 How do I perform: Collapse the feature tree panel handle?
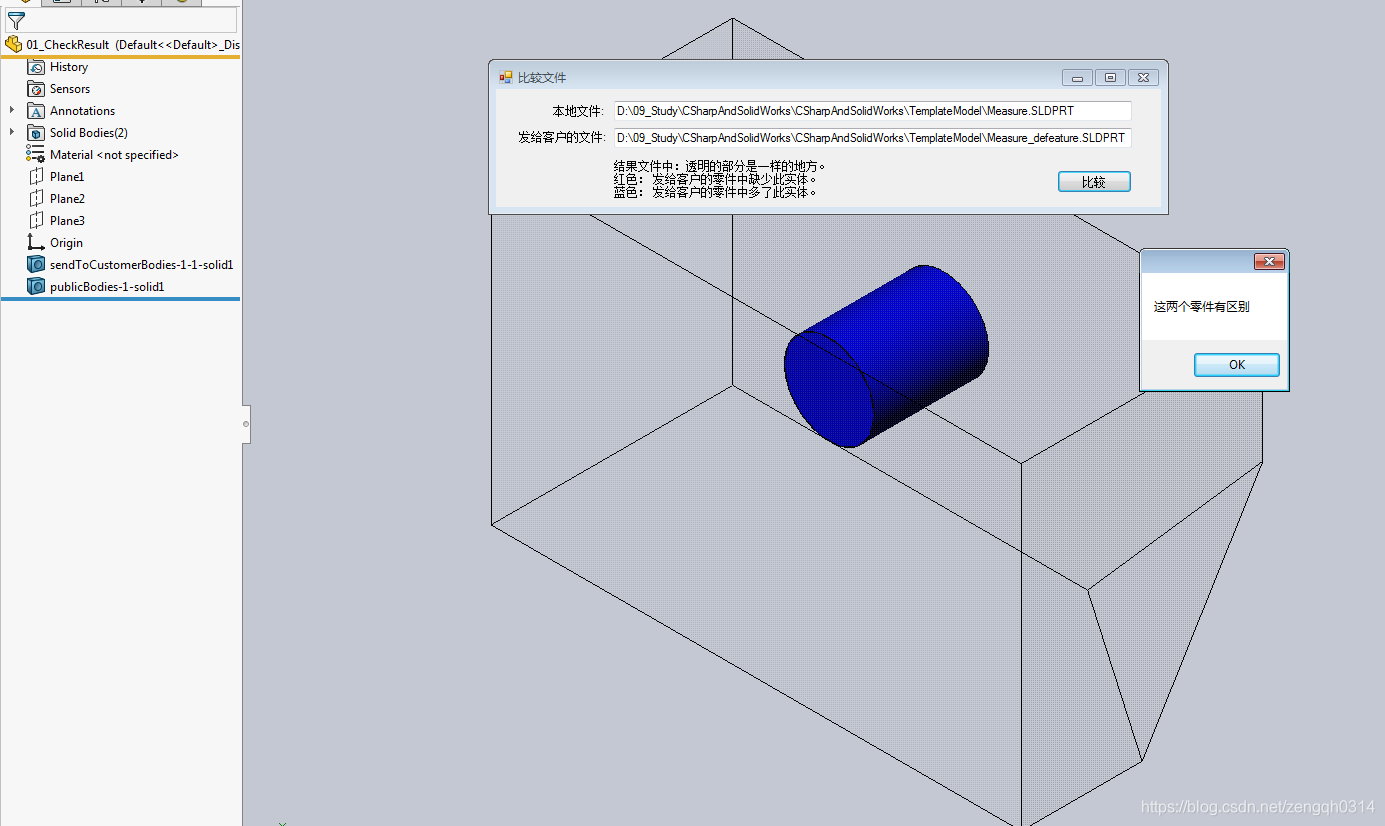[x=246, y=424]
